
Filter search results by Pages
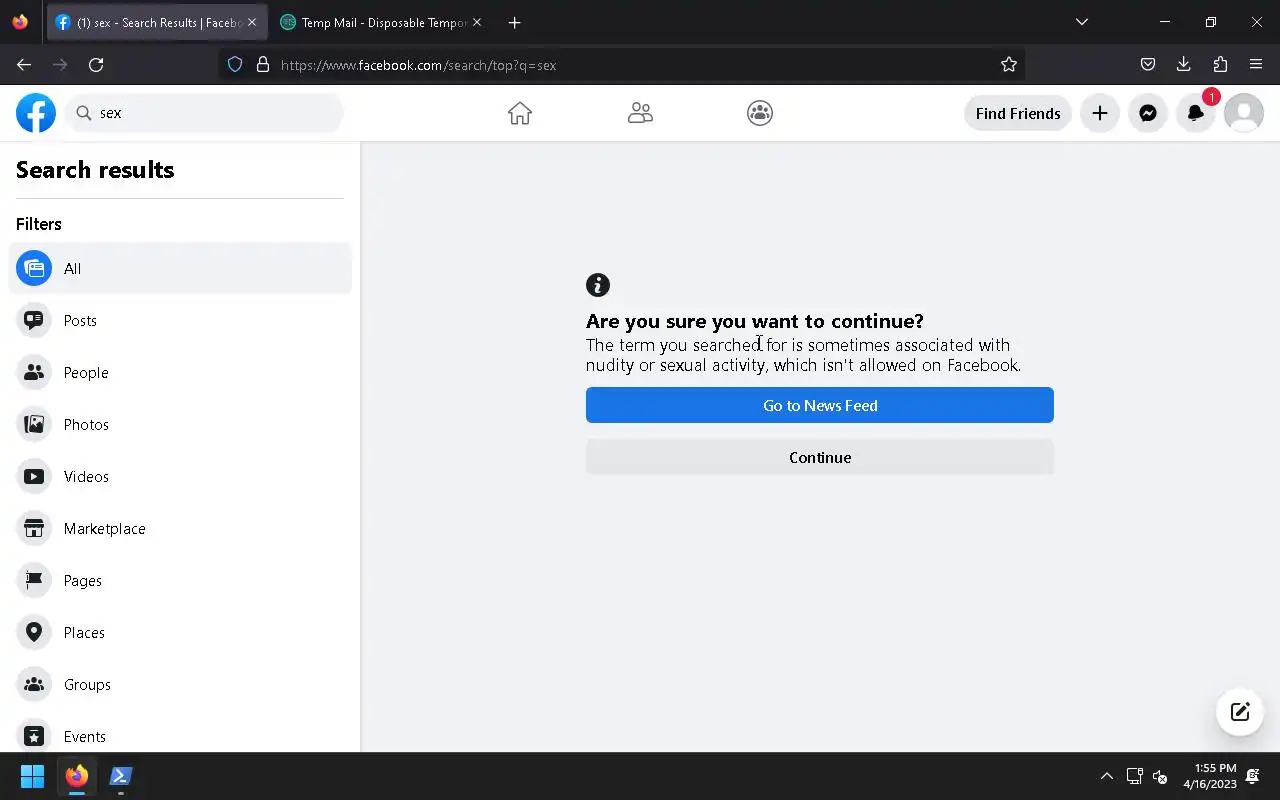(x=180, y=580)
